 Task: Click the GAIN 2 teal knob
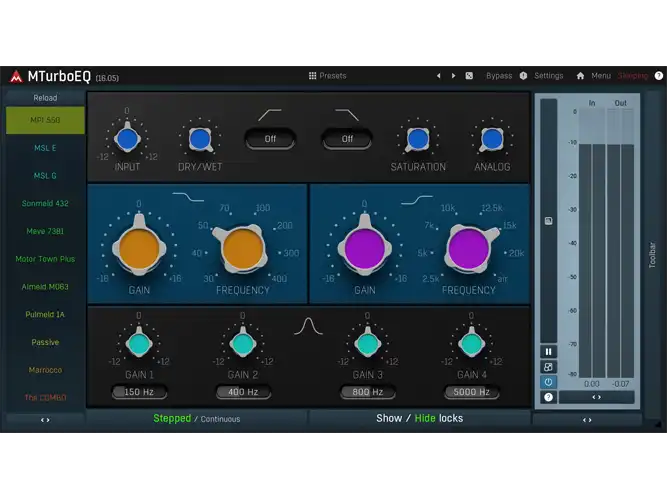(x=243, y=343)
